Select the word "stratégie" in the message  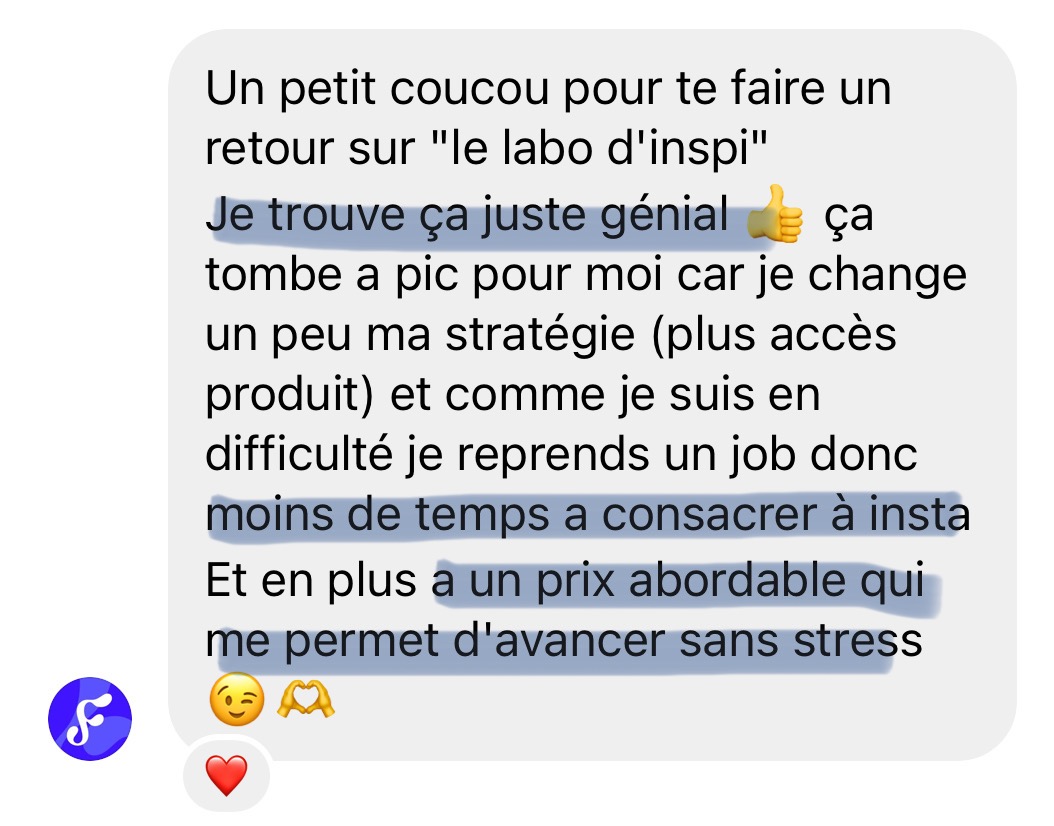tap(540, 335)
